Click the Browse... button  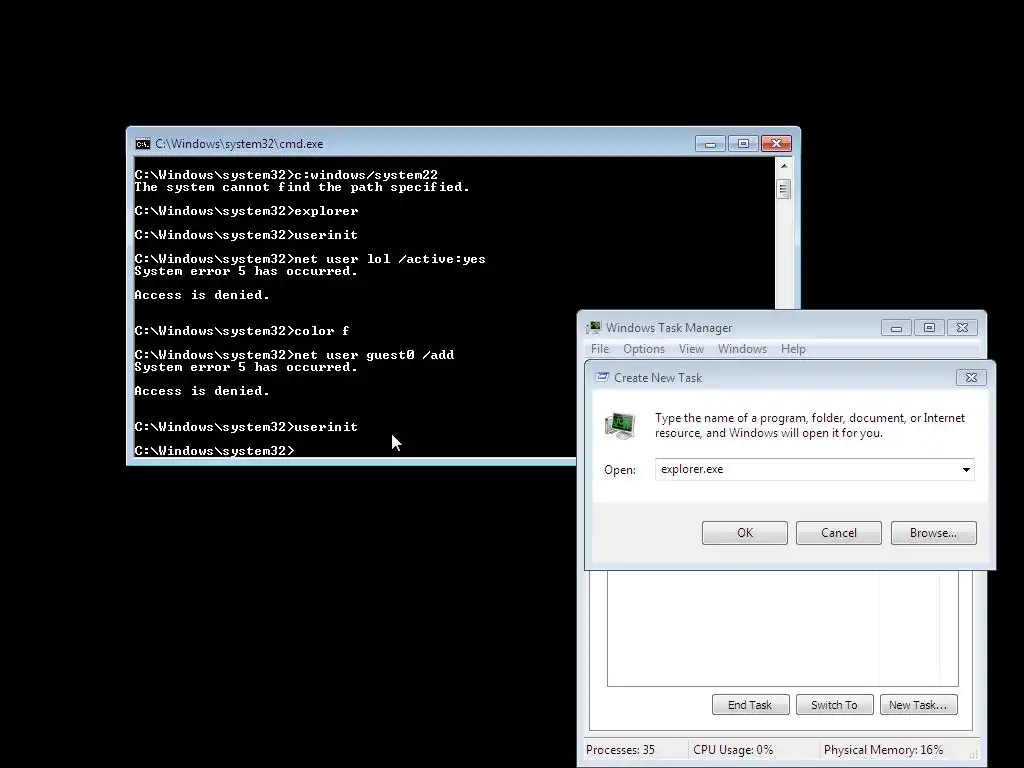933,533
